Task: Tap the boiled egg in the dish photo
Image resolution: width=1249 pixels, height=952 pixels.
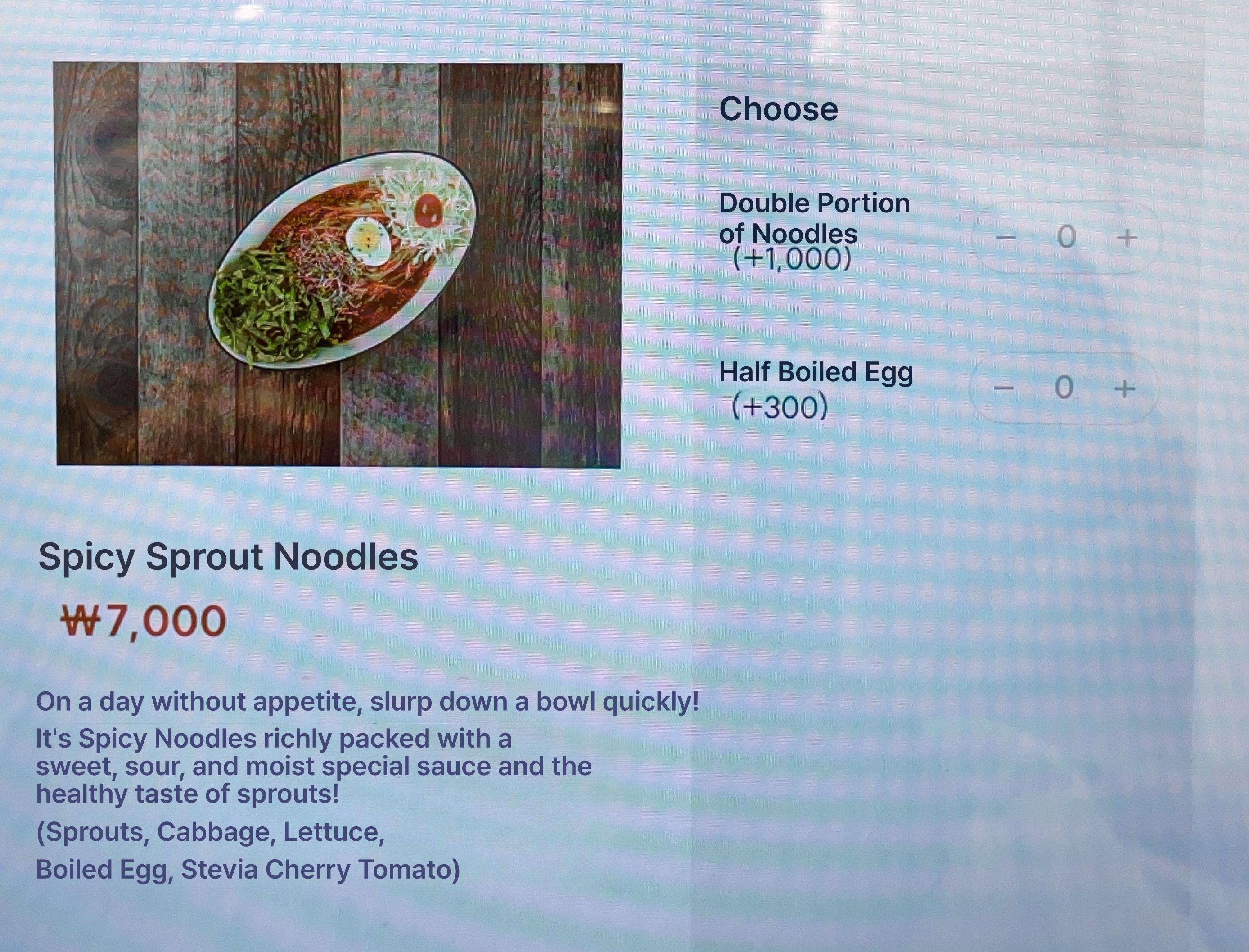Action: click(368, 243)
